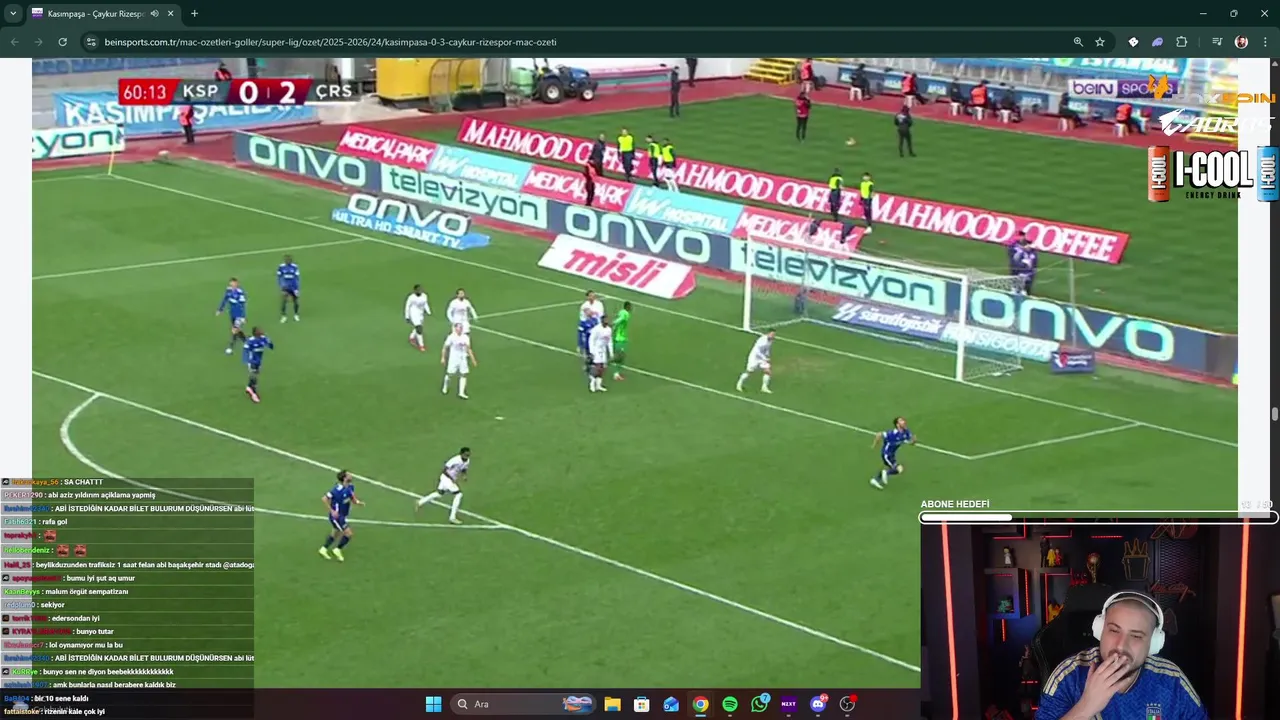
Task: Go forward in the browser history
Action: click(x=38, y=42)
